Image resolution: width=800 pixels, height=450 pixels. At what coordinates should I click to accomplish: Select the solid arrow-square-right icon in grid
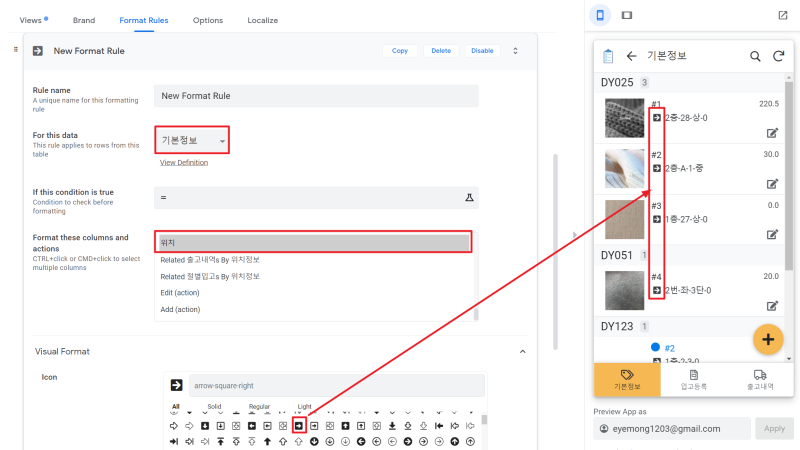tap(299, 426)
